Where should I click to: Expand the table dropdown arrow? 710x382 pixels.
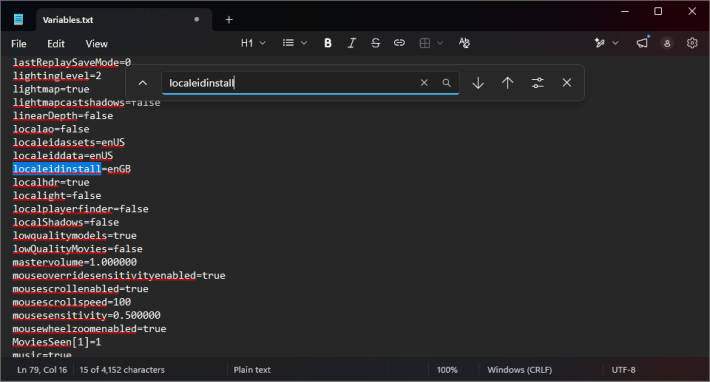coord(440,43)
